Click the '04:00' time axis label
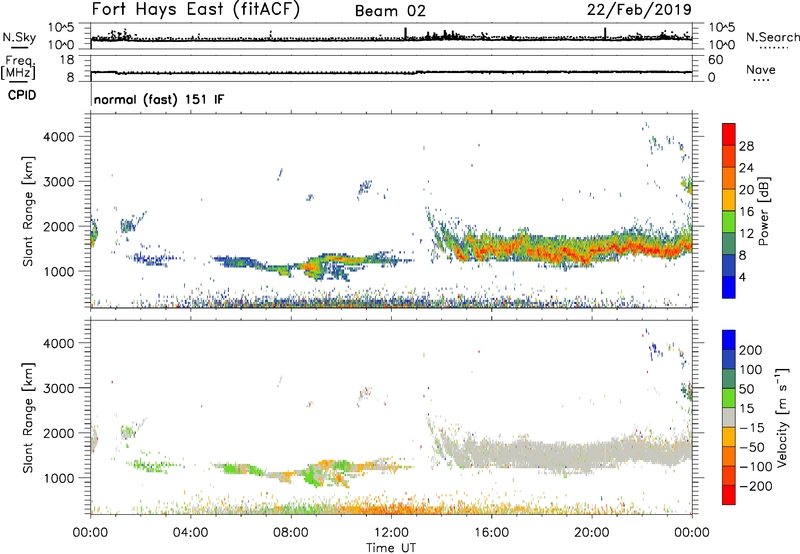 190,533
